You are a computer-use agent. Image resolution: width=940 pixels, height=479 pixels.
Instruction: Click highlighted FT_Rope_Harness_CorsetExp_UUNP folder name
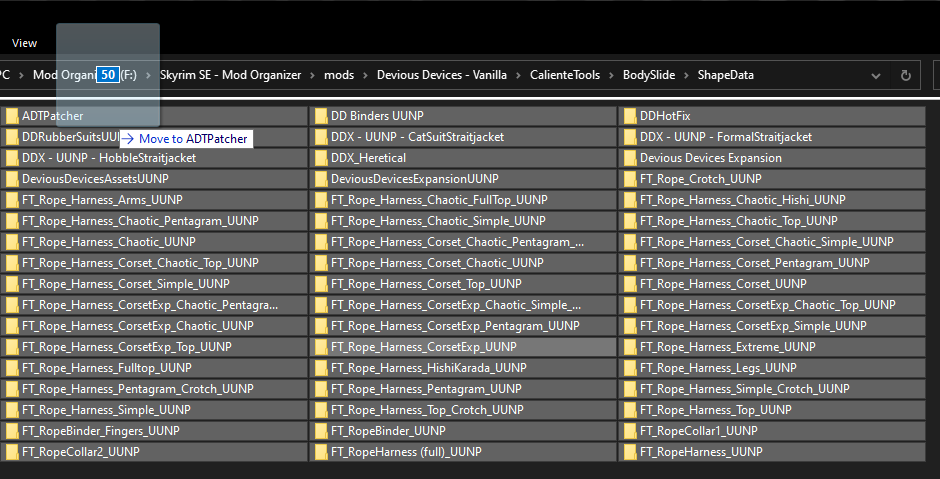point(423,347)
